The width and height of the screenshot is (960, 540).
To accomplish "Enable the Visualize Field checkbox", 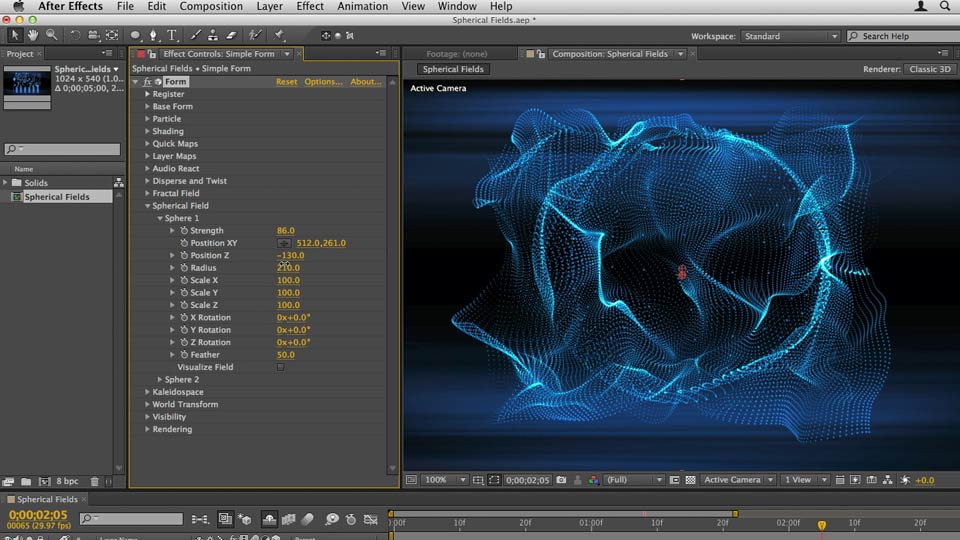I will click(280, 367).
